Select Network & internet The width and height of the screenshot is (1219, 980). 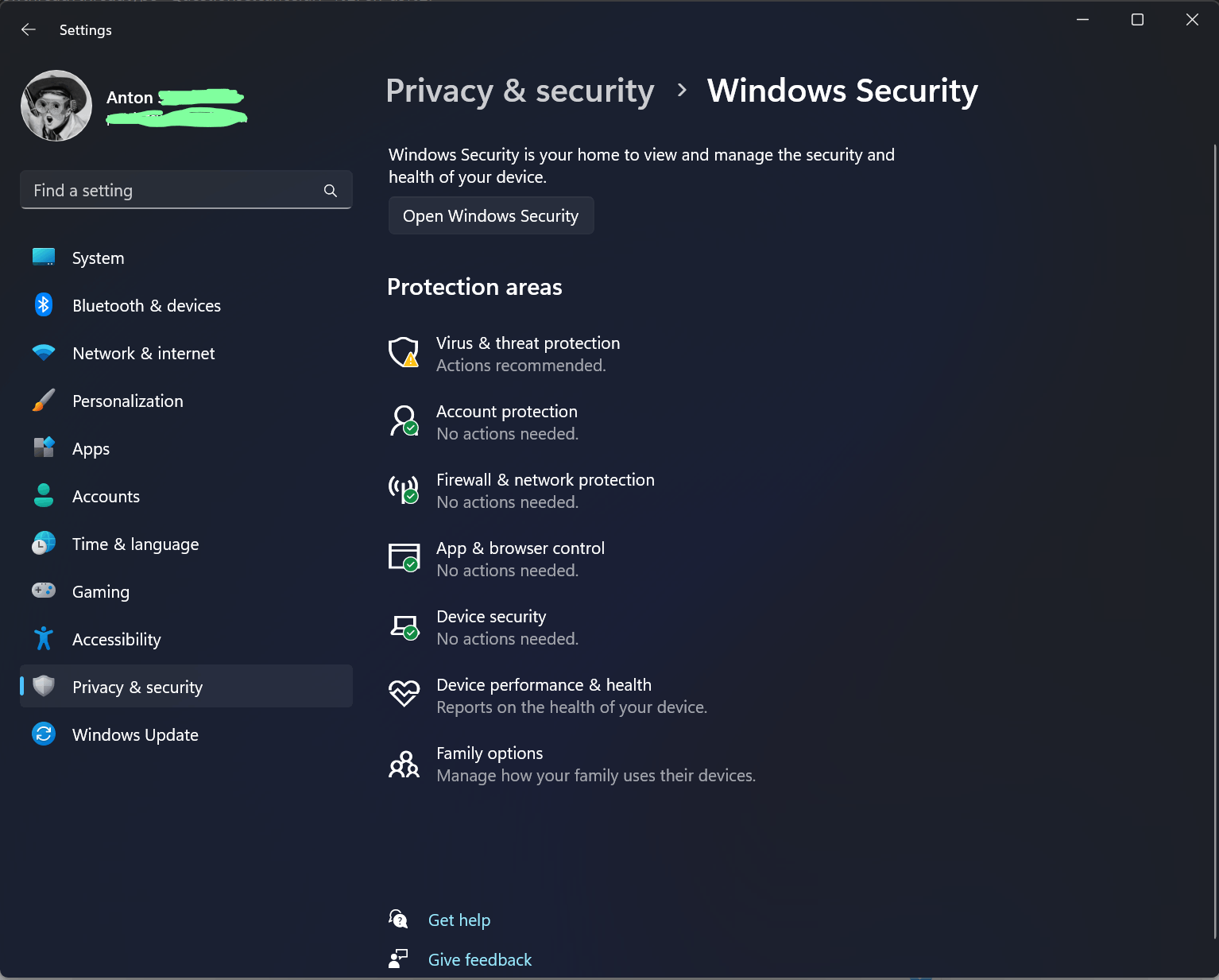click(x=186, y=353)
